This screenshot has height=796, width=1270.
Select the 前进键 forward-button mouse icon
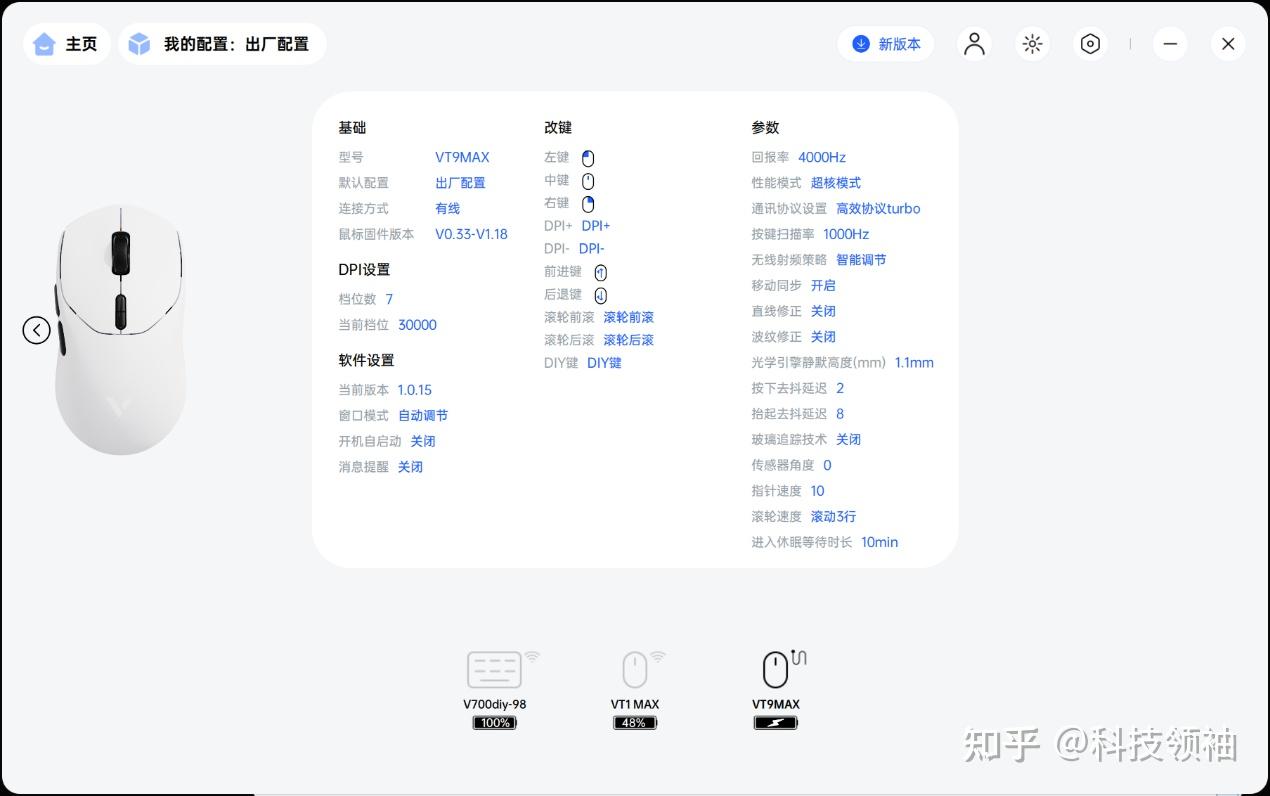pos(600,272)
